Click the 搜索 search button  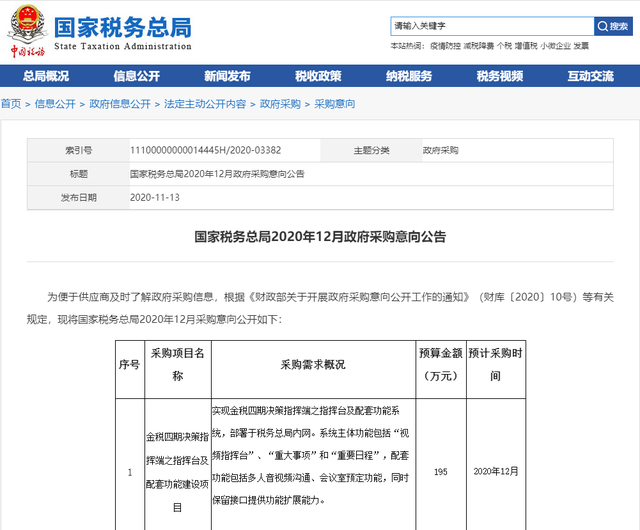(613, 26)
